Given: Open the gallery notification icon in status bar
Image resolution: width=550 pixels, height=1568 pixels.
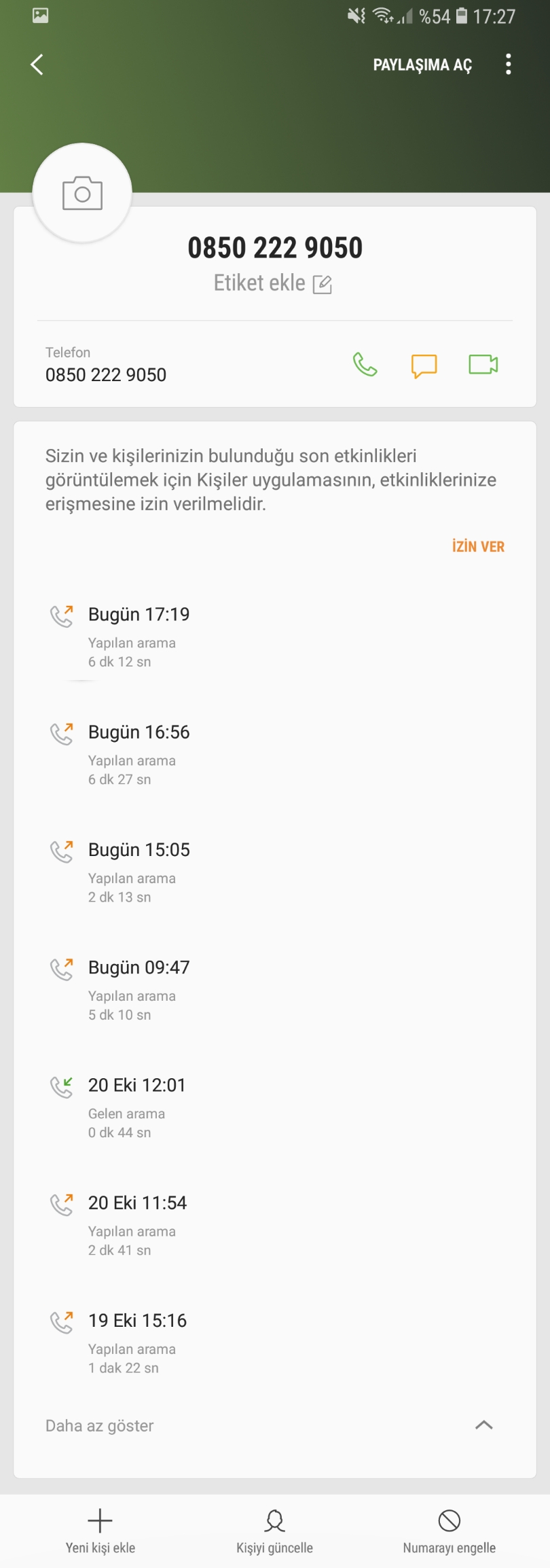Looking at the screenshot, I should [x=41, y=16].
